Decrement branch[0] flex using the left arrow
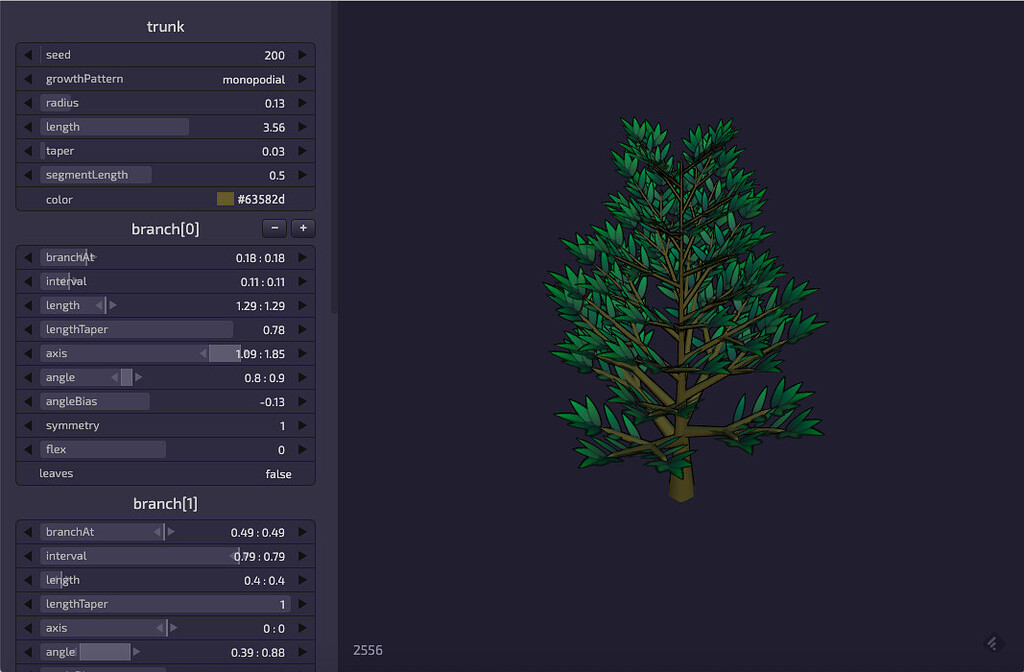The width and height of the screenshot is (1024, 672). [27, 449]
